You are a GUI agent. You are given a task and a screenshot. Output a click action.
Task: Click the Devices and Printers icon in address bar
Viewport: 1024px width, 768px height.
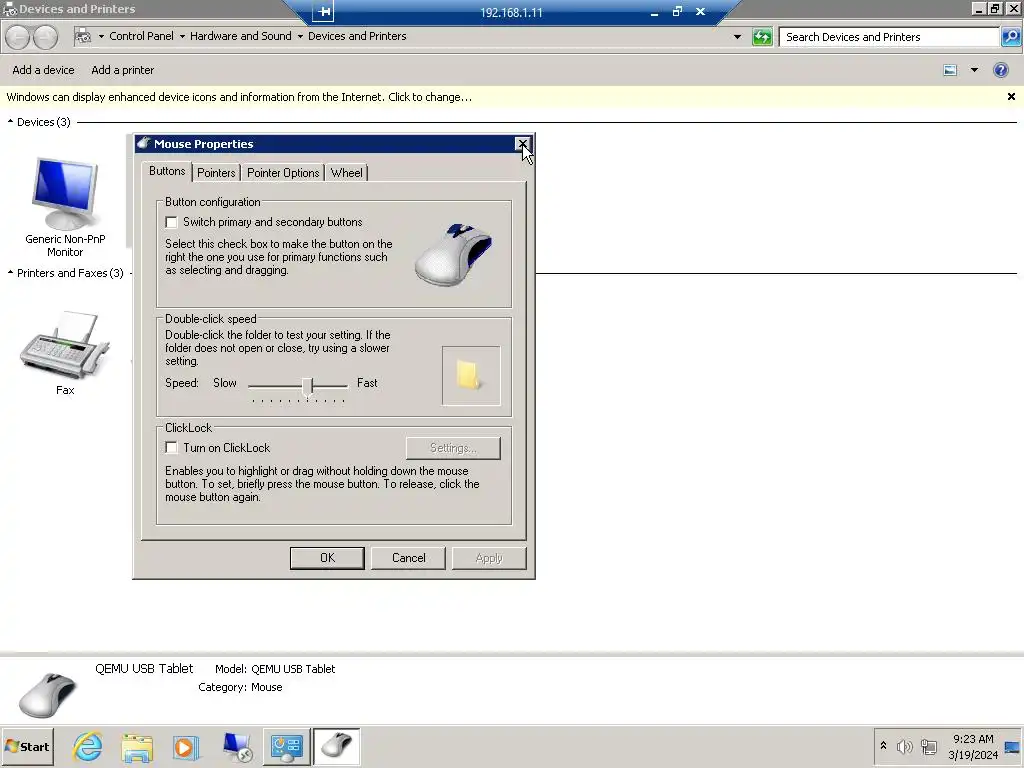point(83,37)
